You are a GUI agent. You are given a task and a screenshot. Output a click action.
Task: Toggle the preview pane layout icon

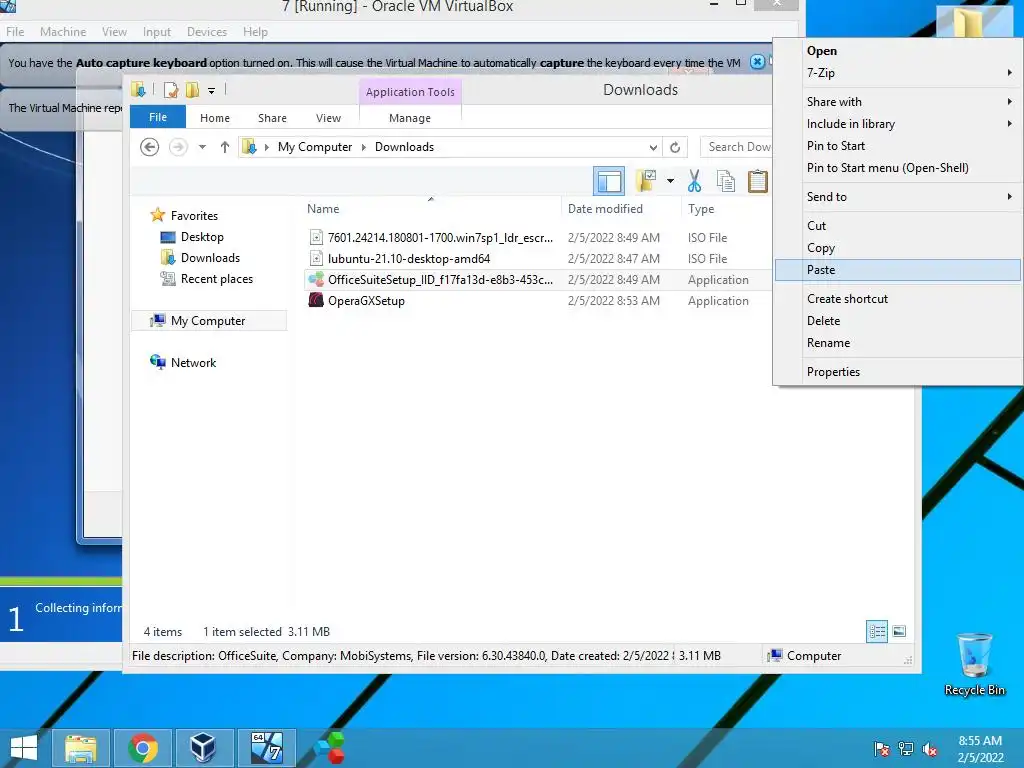point(609,181)
